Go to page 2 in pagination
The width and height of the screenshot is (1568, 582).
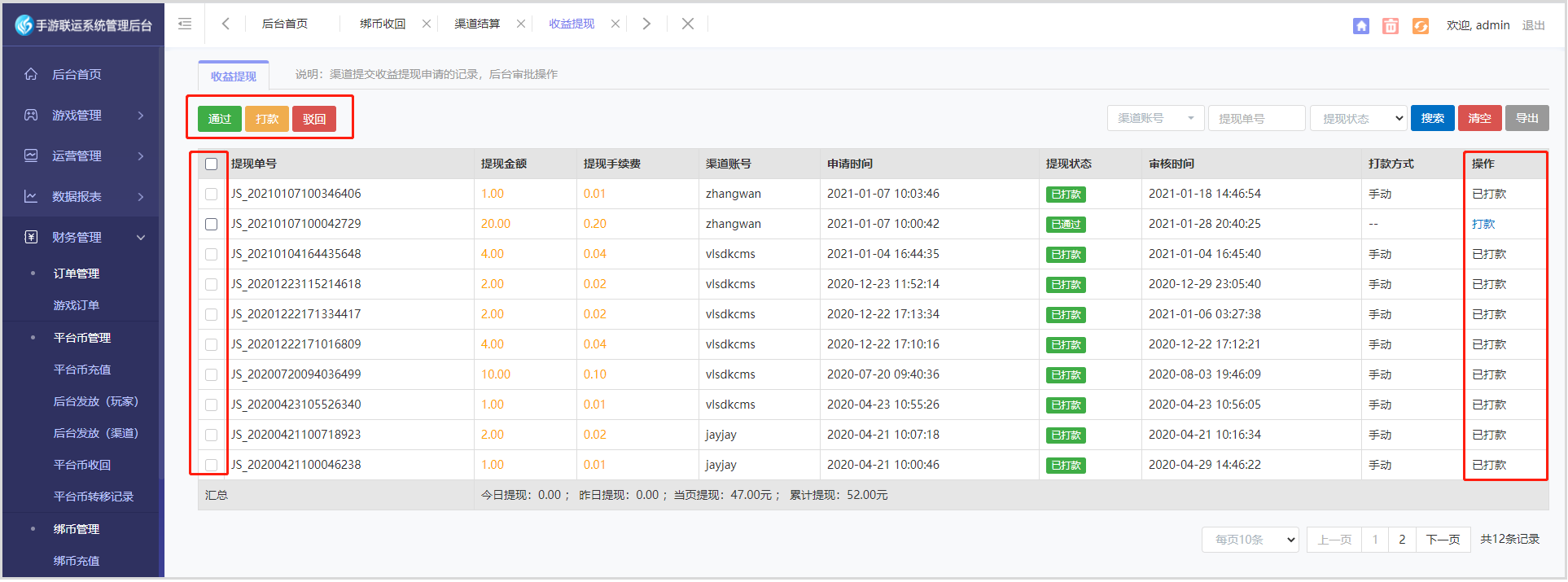(x=1402, y=540)
